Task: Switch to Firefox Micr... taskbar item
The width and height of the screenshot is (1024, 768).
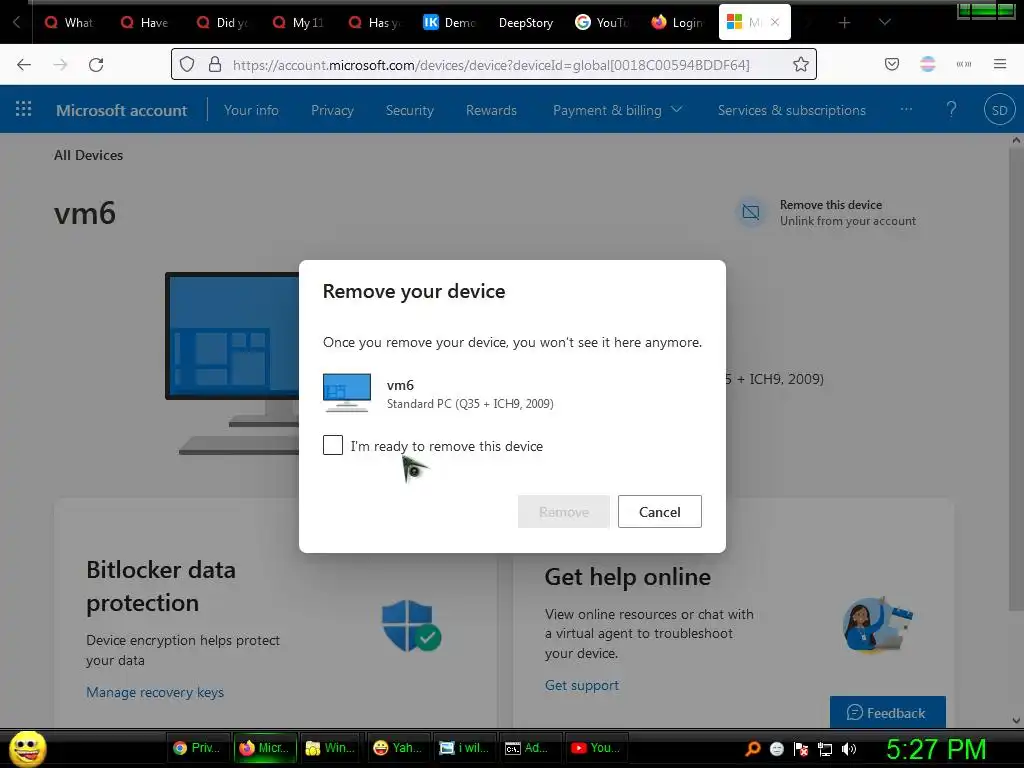Action: tap(264, 748)
